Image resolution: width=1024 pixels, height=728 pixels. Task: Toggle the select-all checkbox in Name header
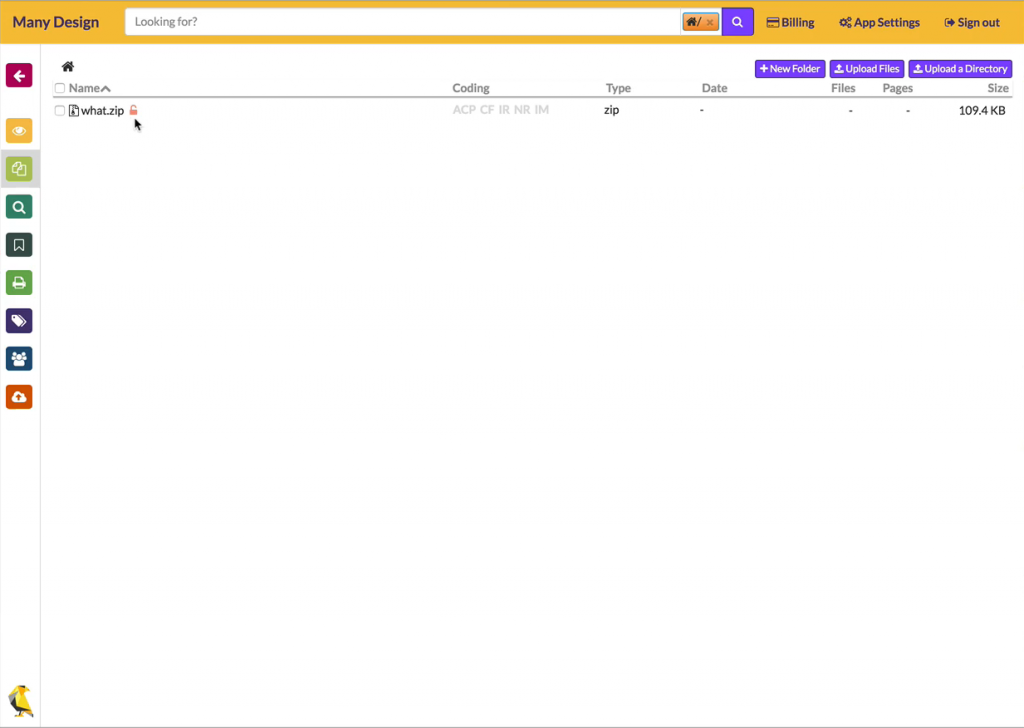coord(60,89)
